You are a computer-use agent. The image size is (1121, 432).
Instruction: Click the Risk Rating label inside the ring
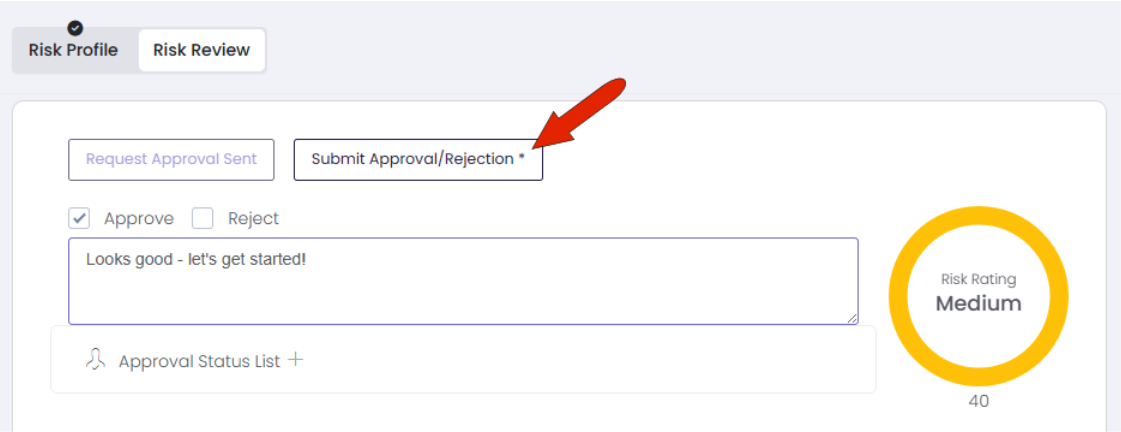[x=979, y=279]
